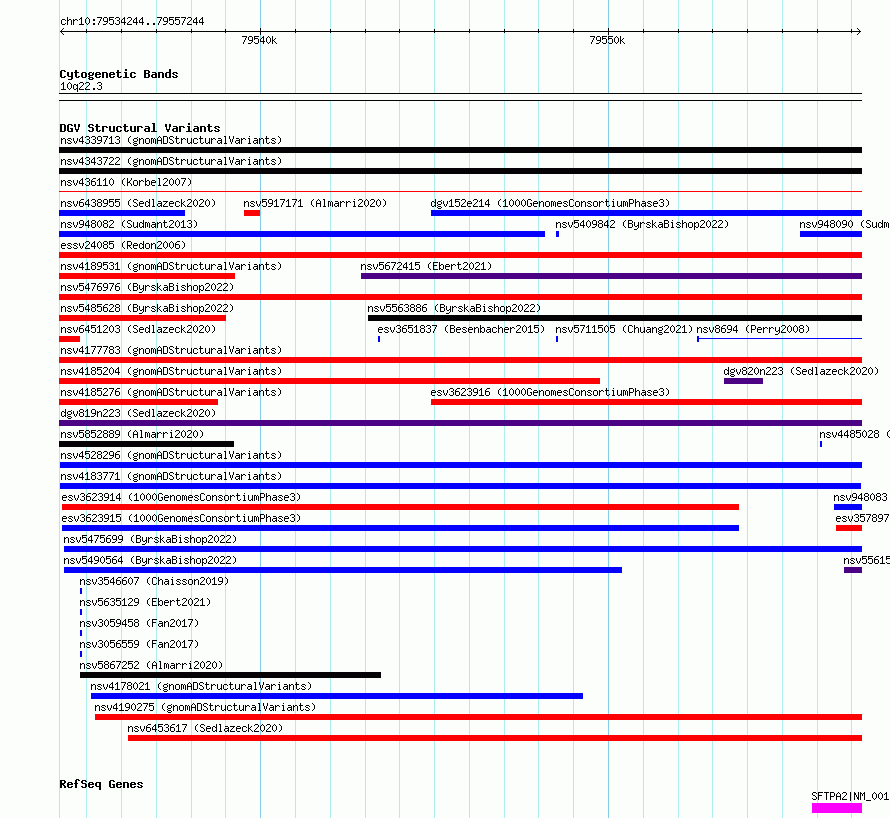Select the nsv4183771 gnomAD variant label

point(171,476)
